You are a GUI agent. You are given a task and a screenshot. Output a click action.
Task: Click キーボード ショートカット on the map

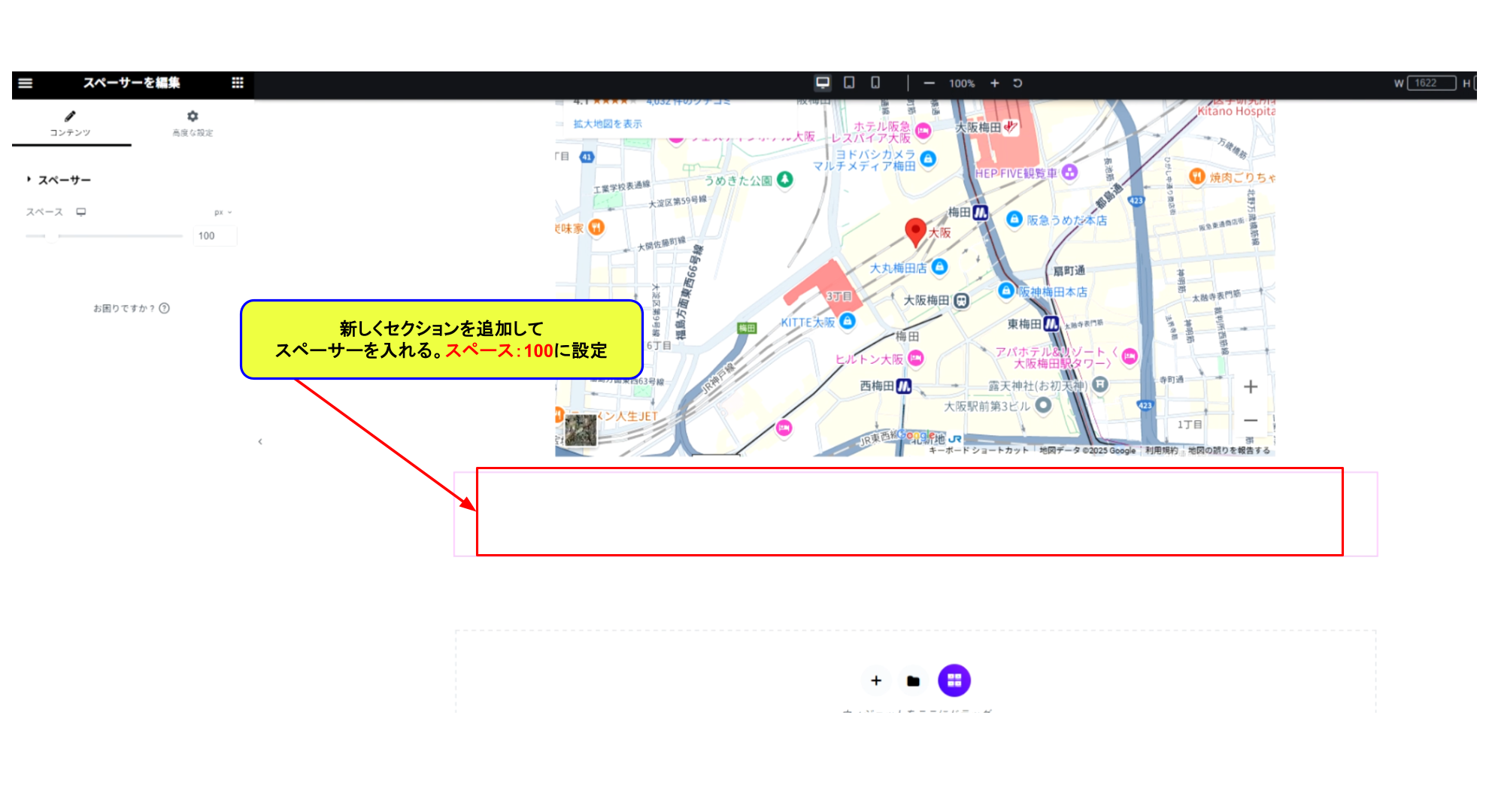[x=978, y=450]
